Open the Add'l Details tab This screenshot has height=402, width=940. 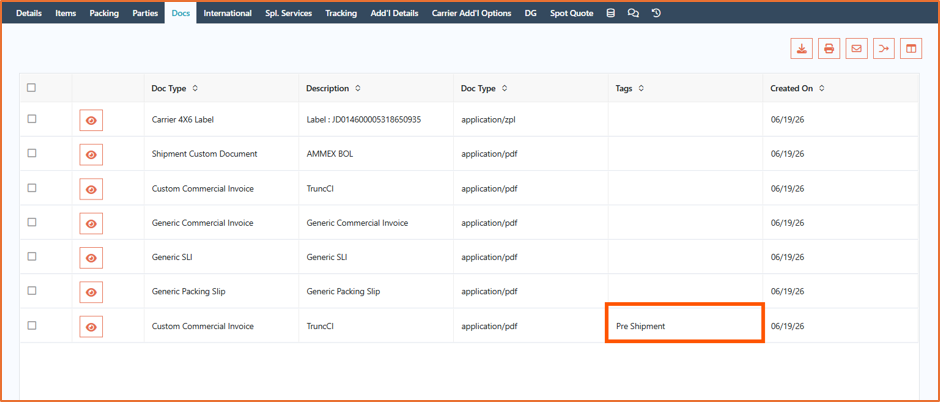coord(394,13)
